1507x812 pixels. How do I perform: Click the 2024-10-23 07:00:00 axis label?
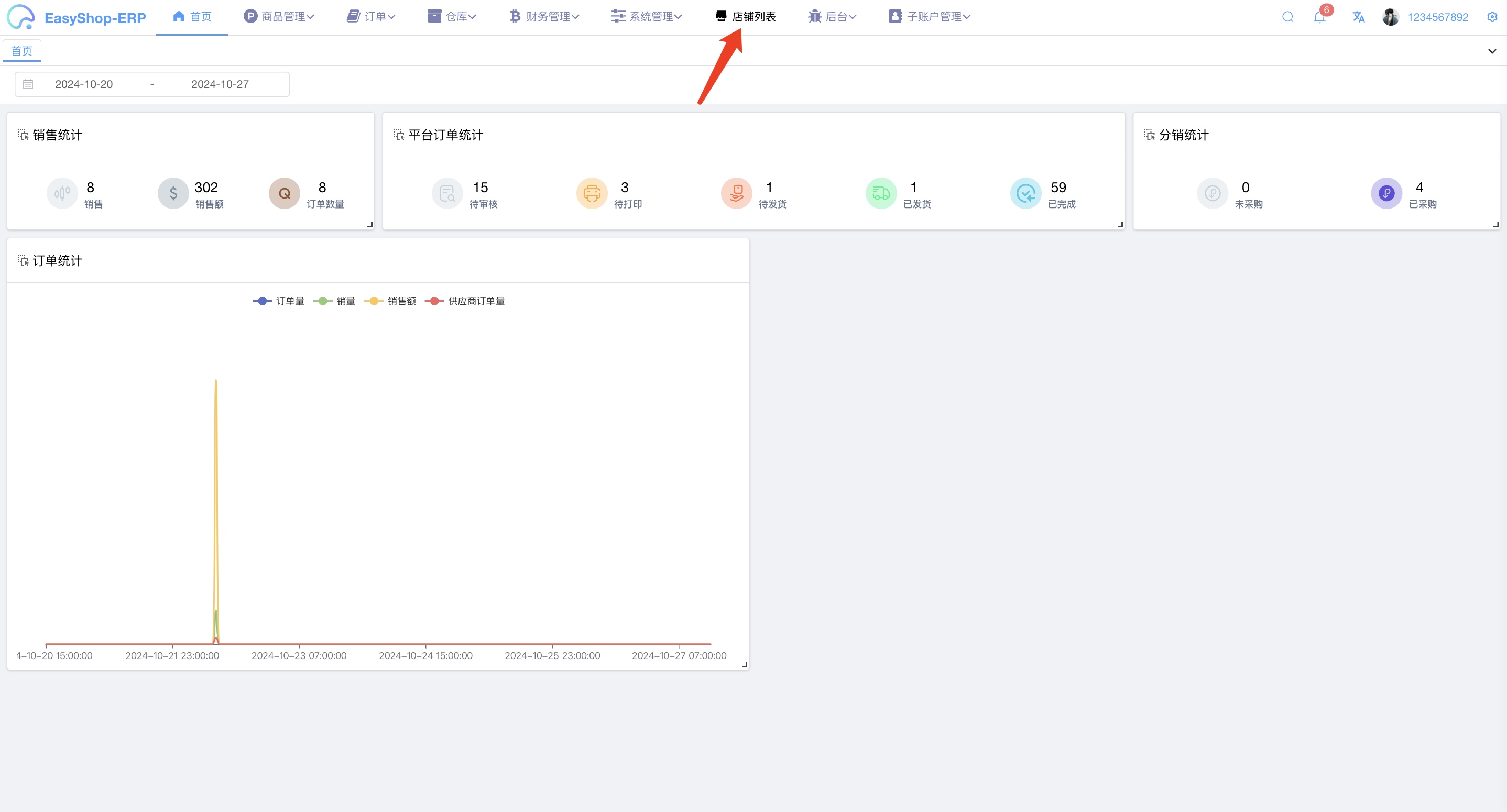click(299, 656)
